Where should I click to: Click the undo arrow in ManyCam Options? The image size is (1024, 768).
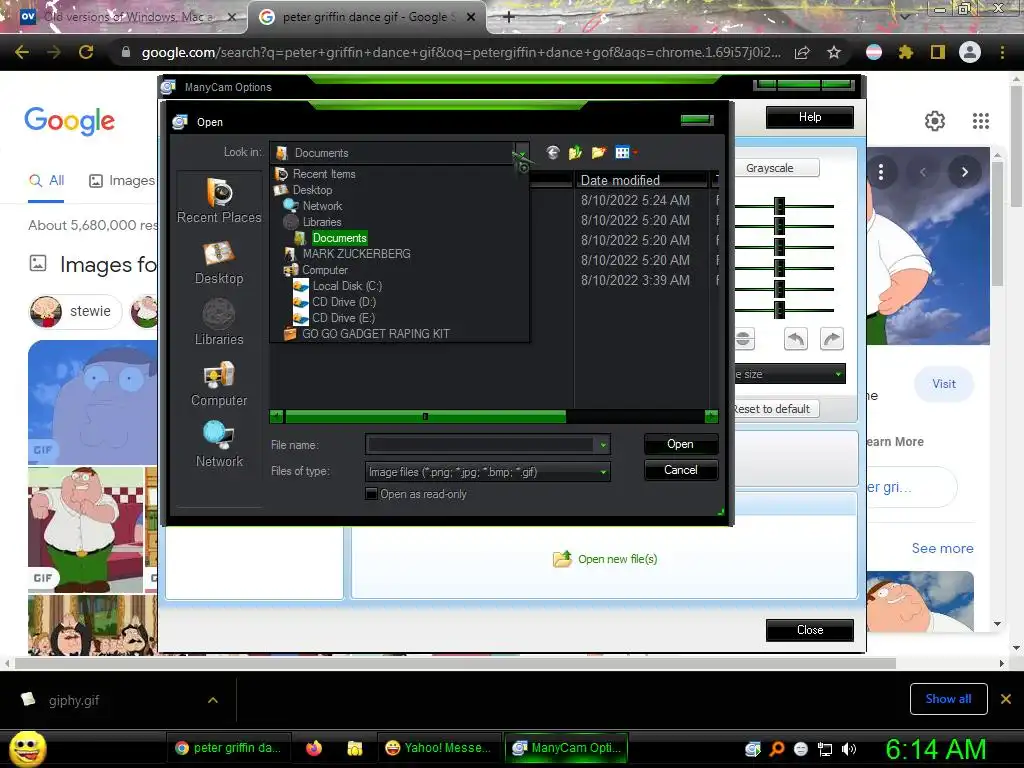coord(795,339)
